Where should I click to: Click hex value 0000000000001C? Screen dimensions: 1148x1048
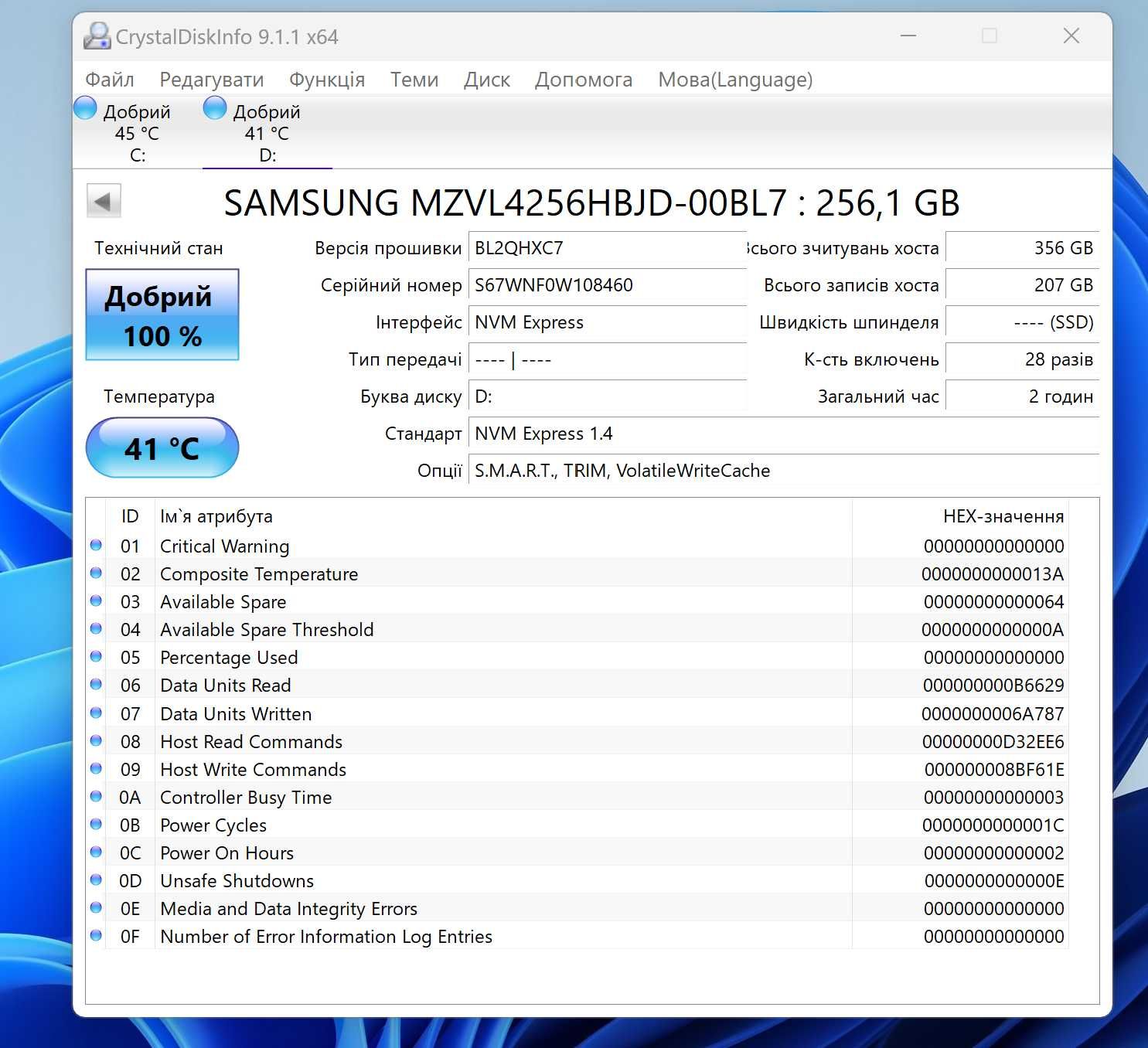pyautogui.click(x=993, y=825)
